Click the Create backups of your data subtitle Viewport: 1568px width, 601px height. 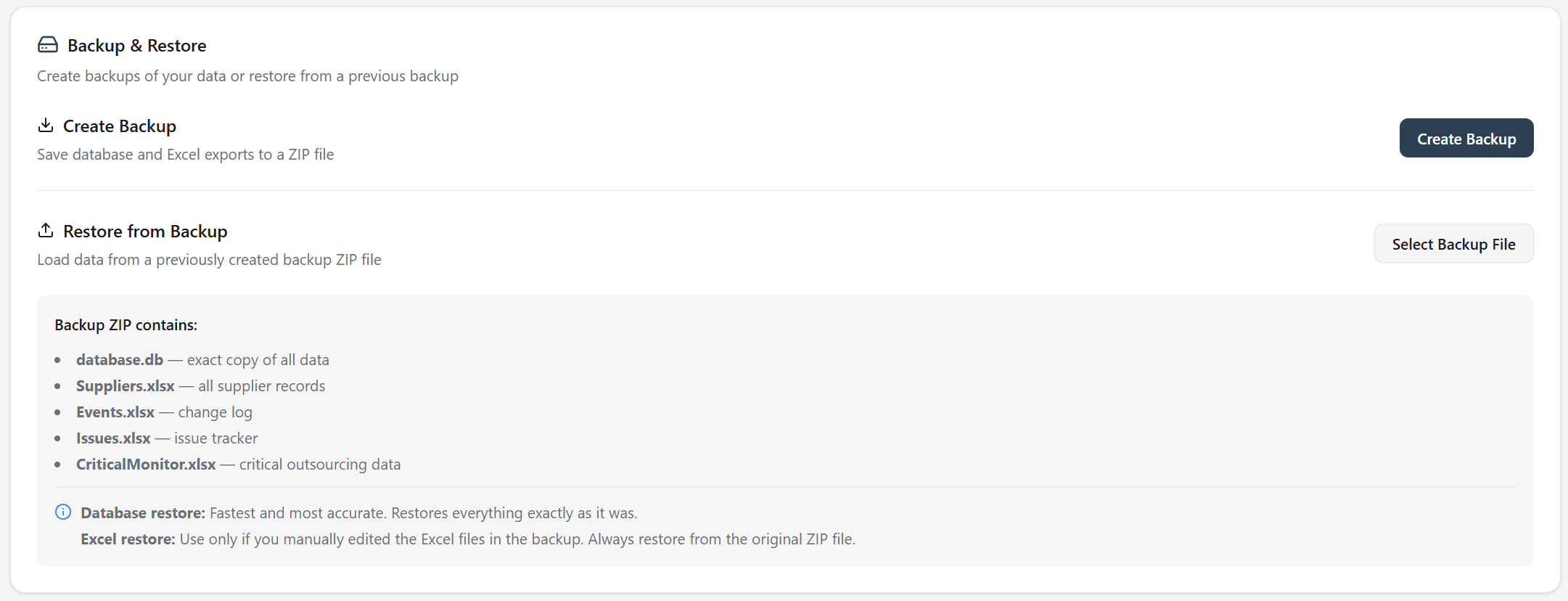click(x=247, y=76)
